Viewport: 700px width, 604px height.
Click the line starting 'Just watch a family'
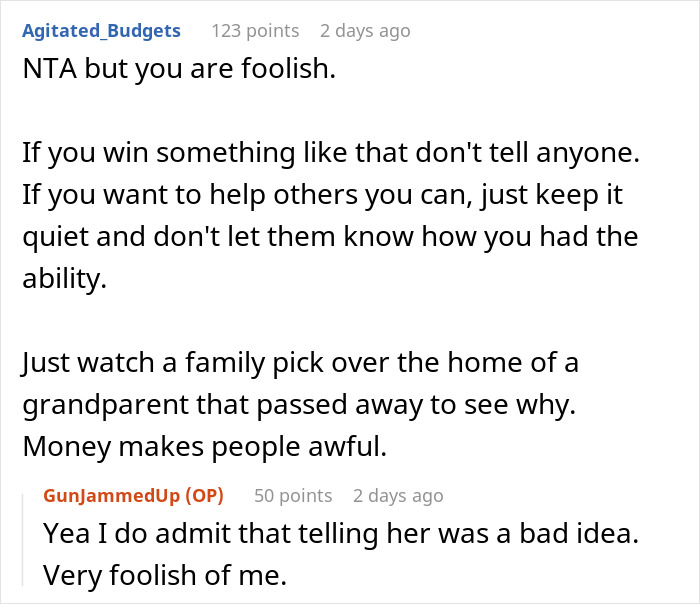click(x=299, y=363)
